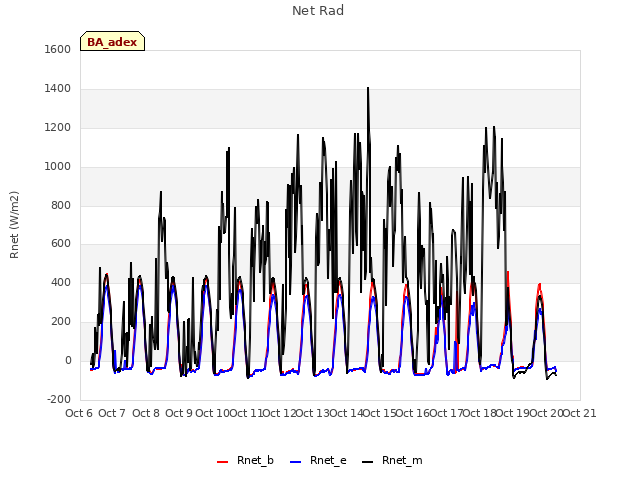This screenshot has height=480, width=640.
Task: Click the Oct 7 x-axis label
Action: [112, 413]
